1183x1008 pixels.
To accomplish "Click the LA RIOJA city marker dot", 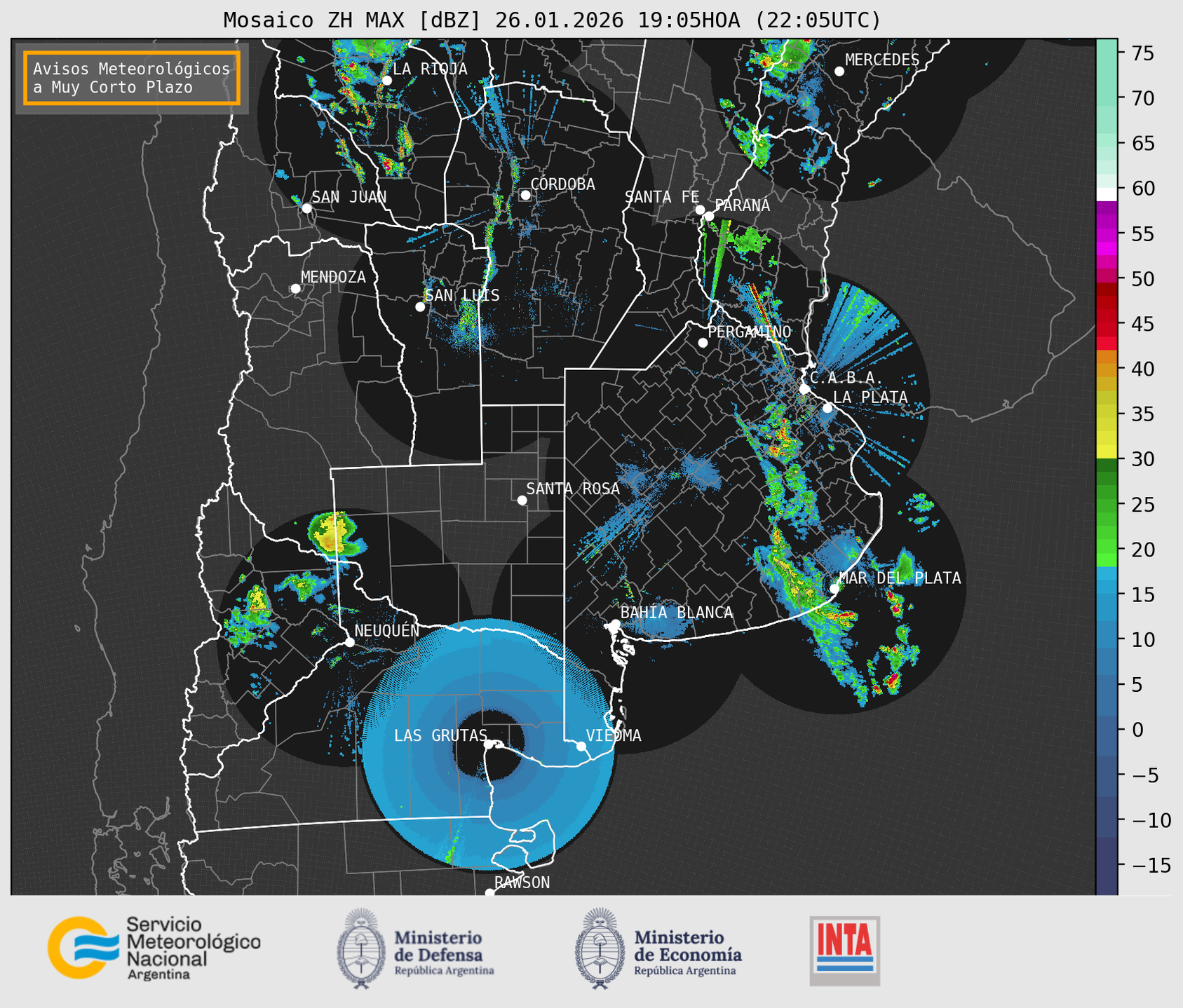I will pos(386,81).
